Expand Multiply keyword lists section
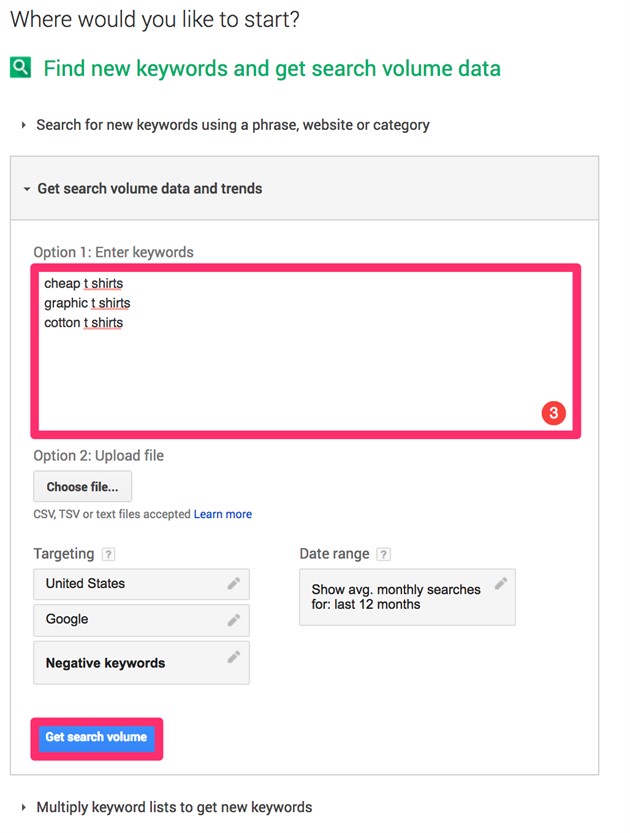 pyautogui.click(x=173, y=807)
